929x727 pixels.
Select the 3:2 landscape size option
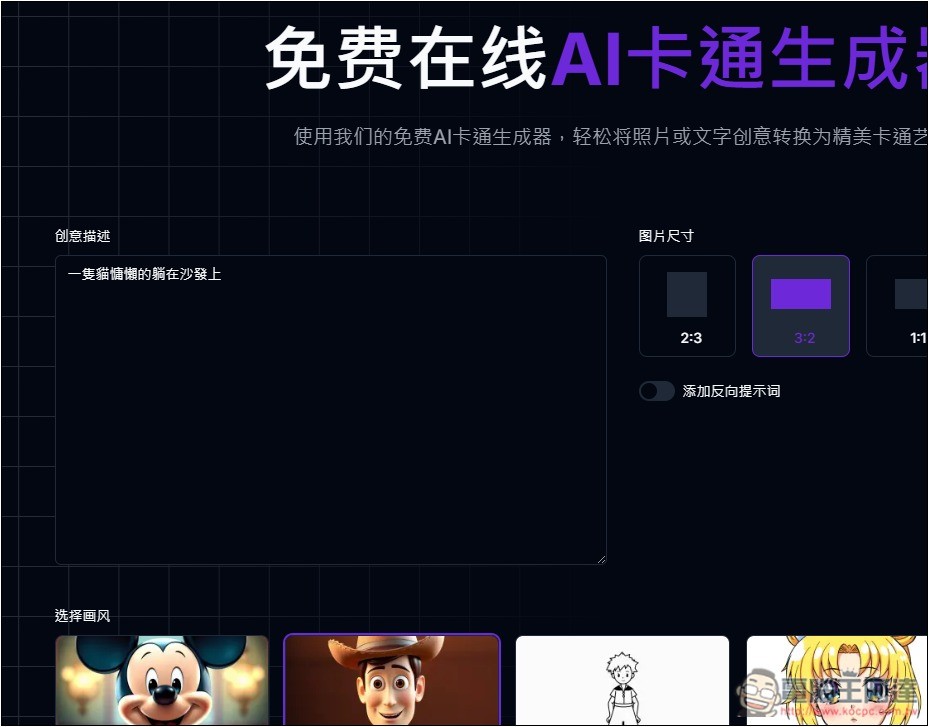click(x=800, y=306)
